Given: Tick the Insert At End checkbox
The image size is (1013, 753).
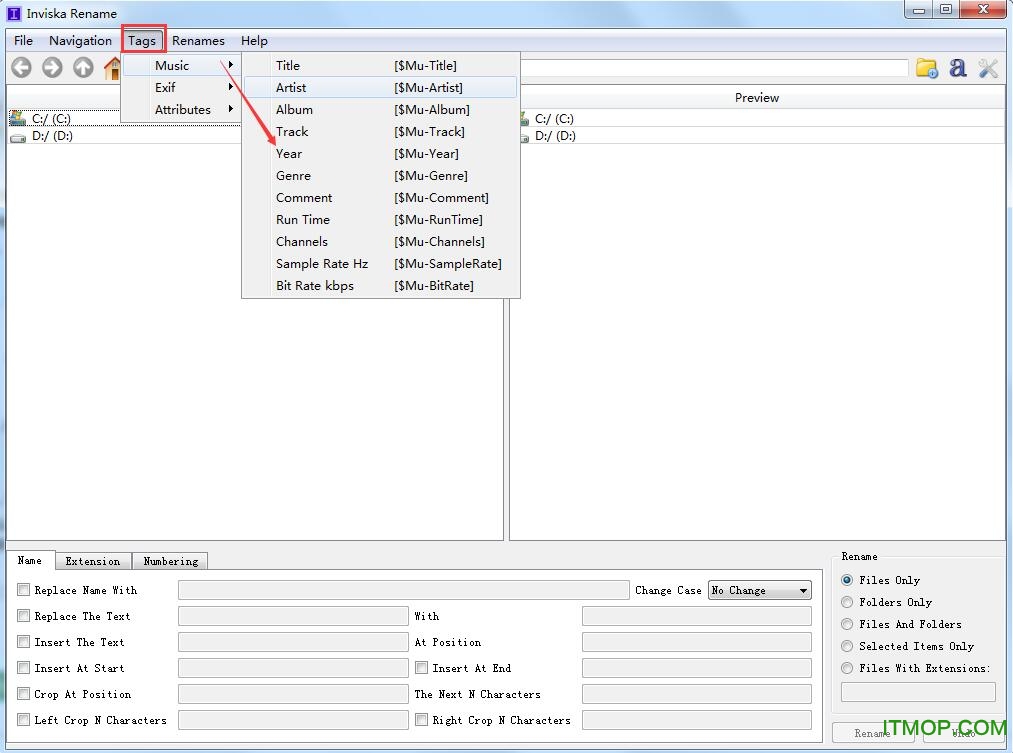Looking at the screenshot, I should [421, 667].
